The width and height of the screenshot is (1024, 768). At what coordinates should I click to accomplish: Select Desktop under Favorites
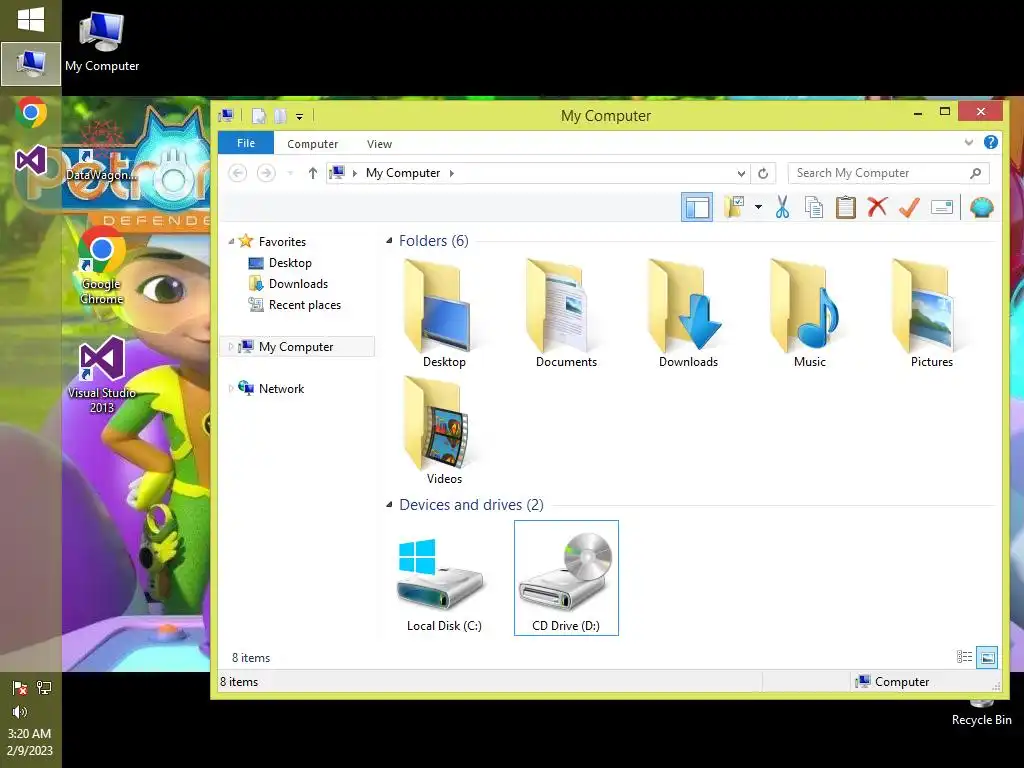(290, 263)
